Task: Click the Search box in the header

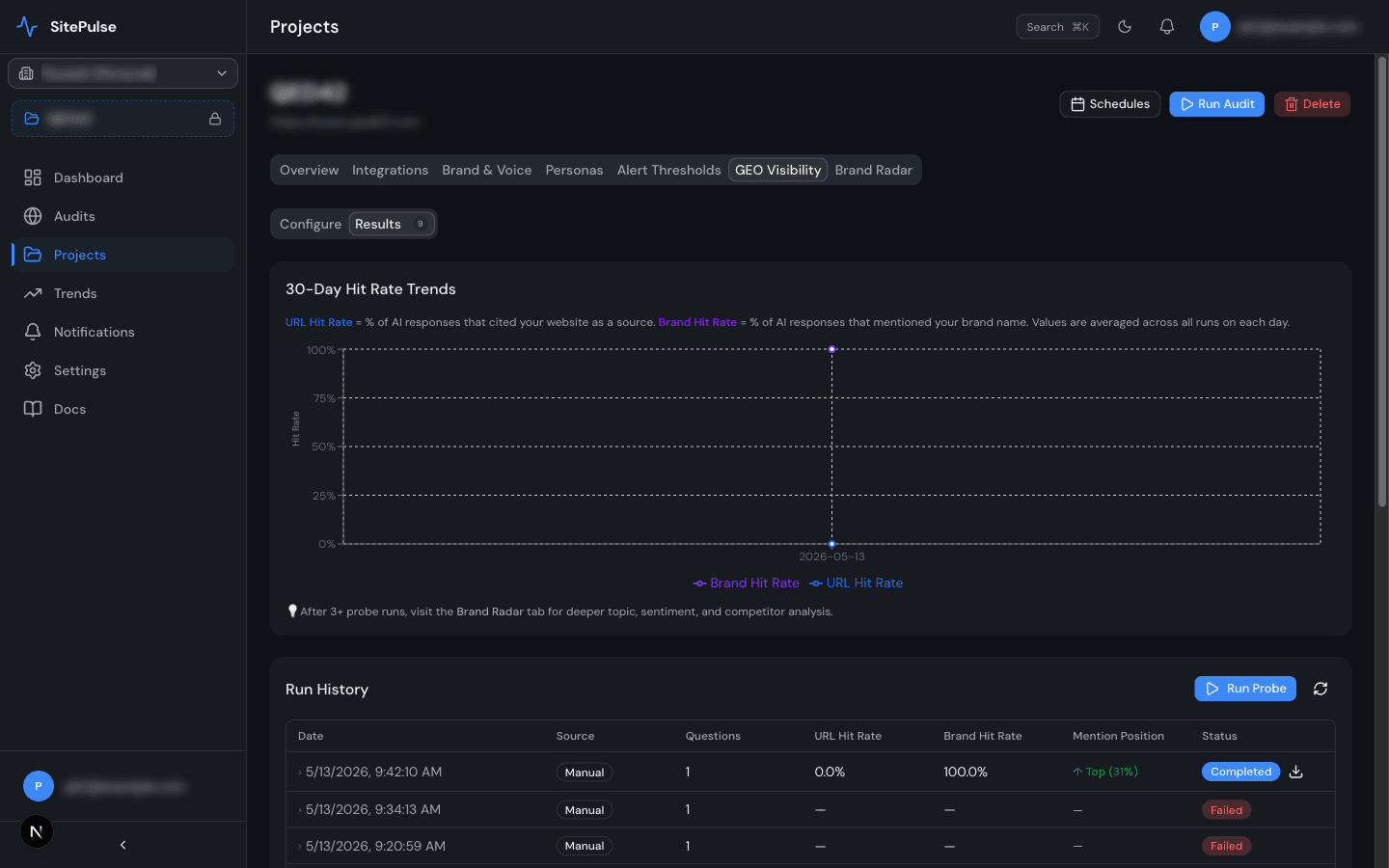Action: point(1057,27)
